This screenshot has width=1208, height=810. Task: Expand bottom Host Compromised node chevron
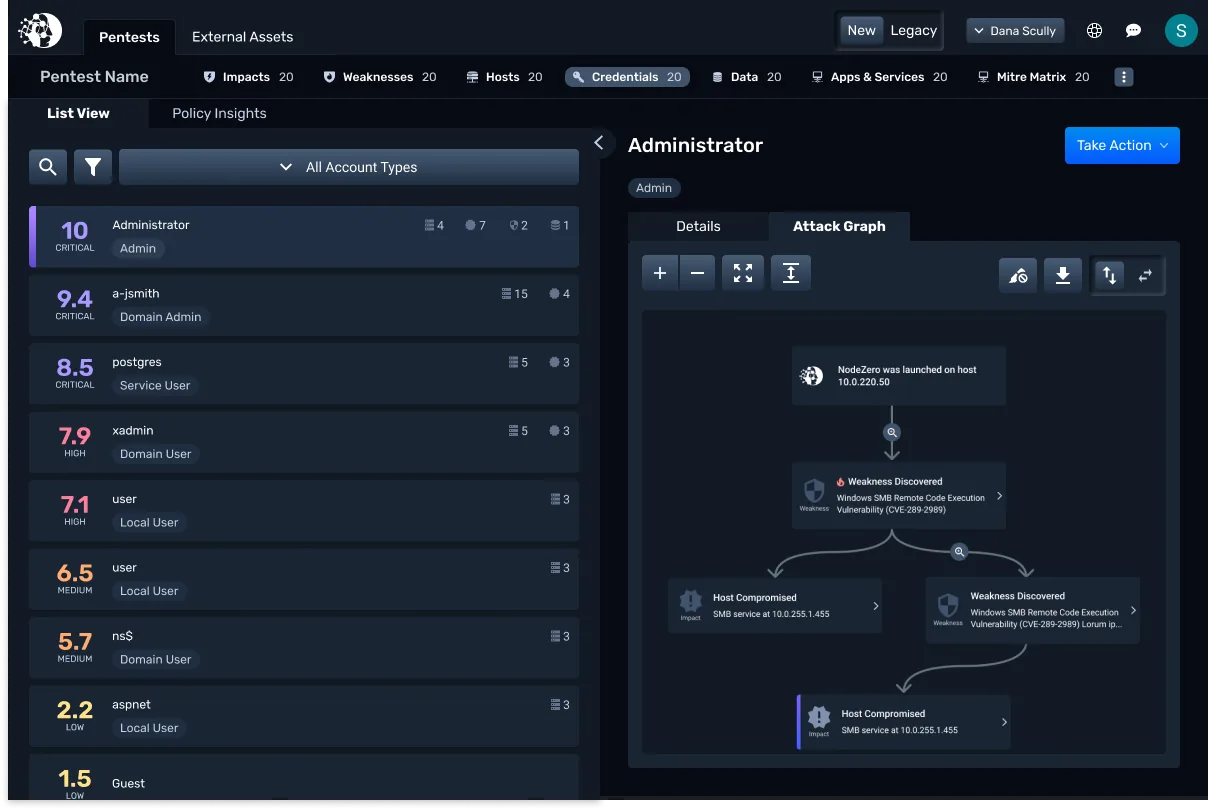pyautogui.click(x=1004, y=722)
